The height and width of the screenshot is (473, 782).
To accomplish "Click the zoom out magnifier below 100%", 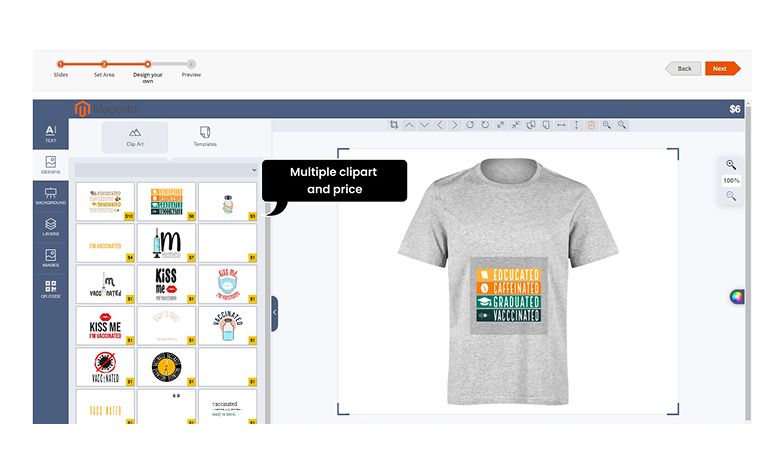I will pos(731,196).
